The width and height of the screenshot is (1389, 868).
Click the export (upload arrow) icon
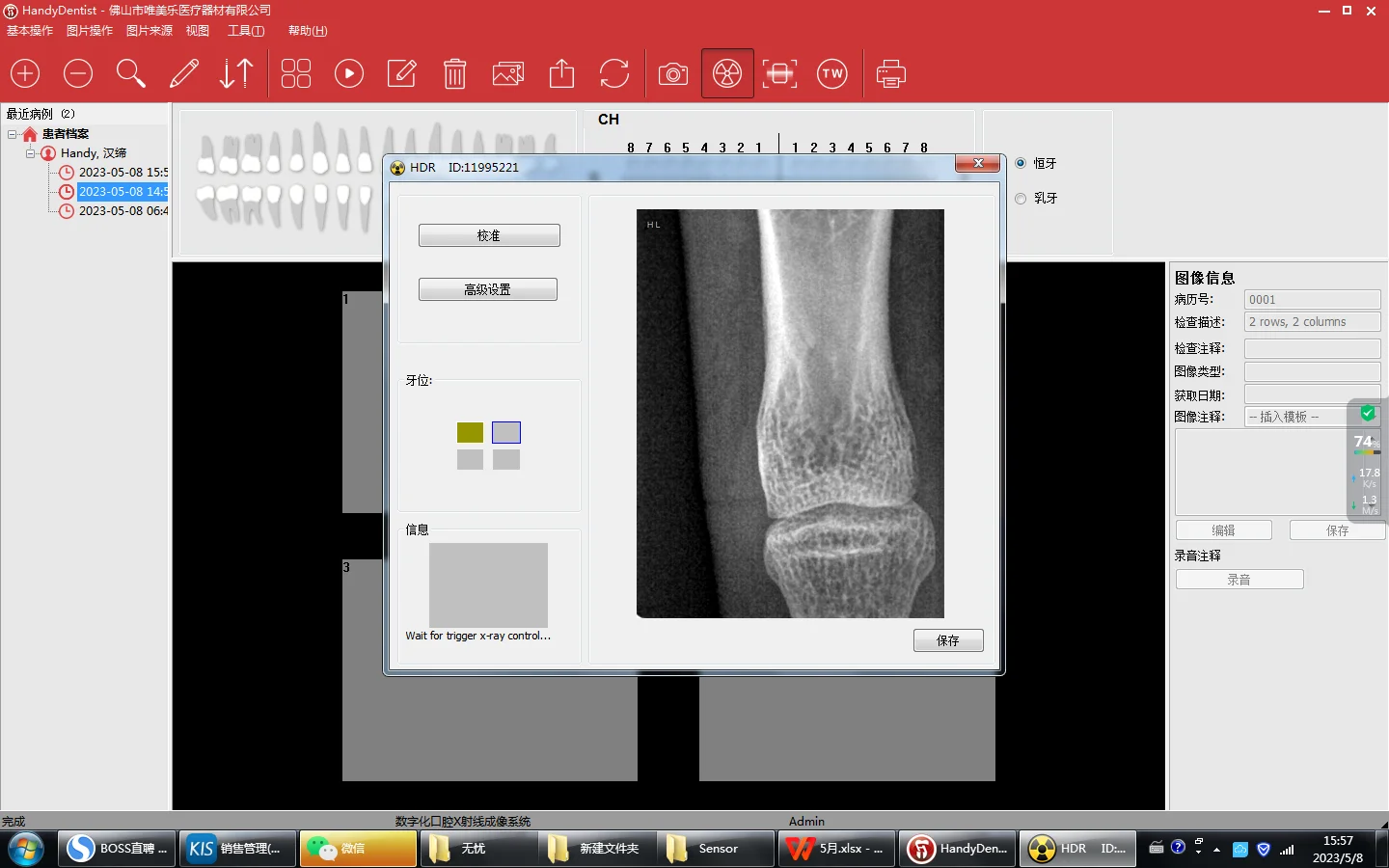point(561,73)
